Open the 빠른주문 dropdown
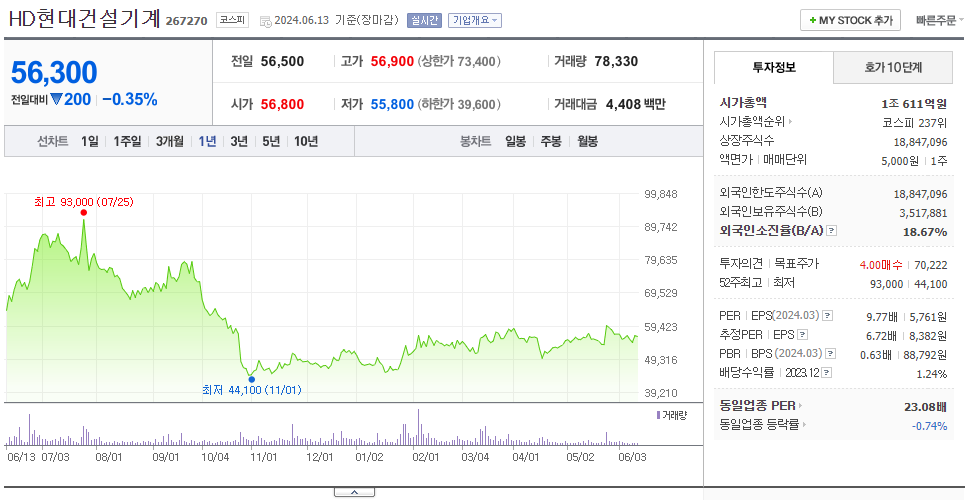This screenshot has height=500, width=968. 940,20
